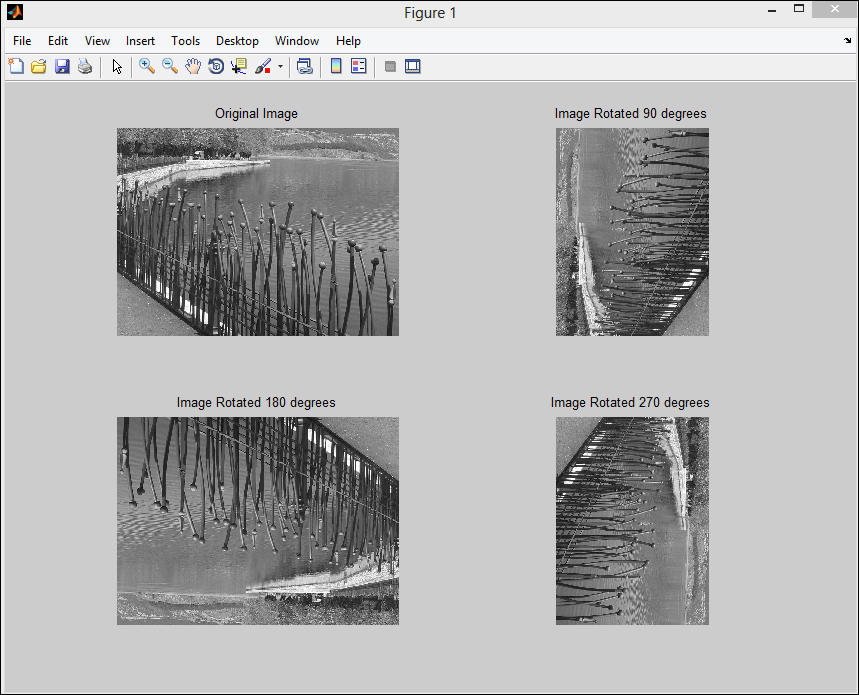The height and width of the screenshot is (695, 859).
Task: Select the 'Original Image' title text
Action: (256, 113)
